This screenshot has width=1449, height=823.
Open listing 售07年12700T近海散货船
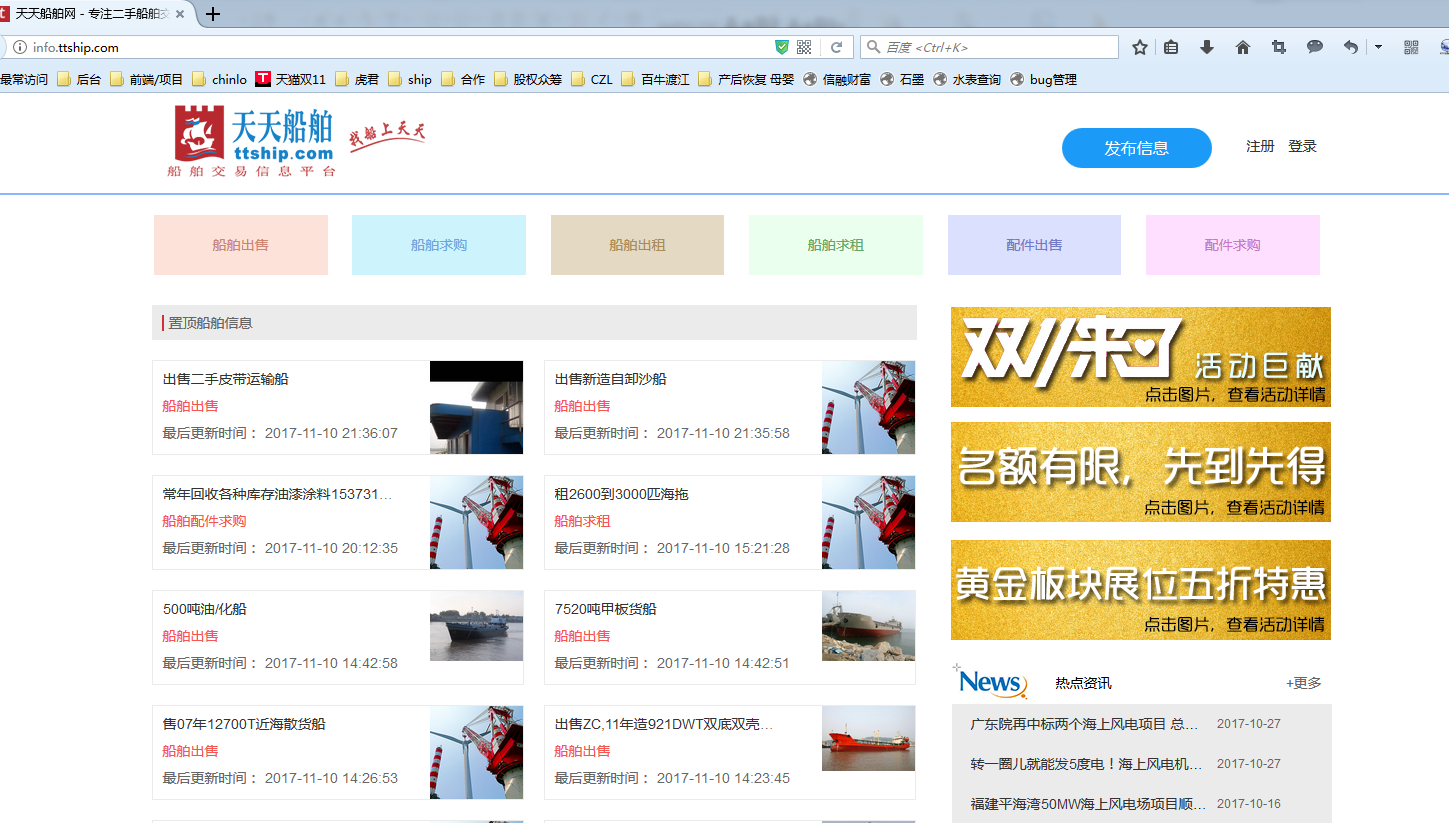click(x=244, y=724)
